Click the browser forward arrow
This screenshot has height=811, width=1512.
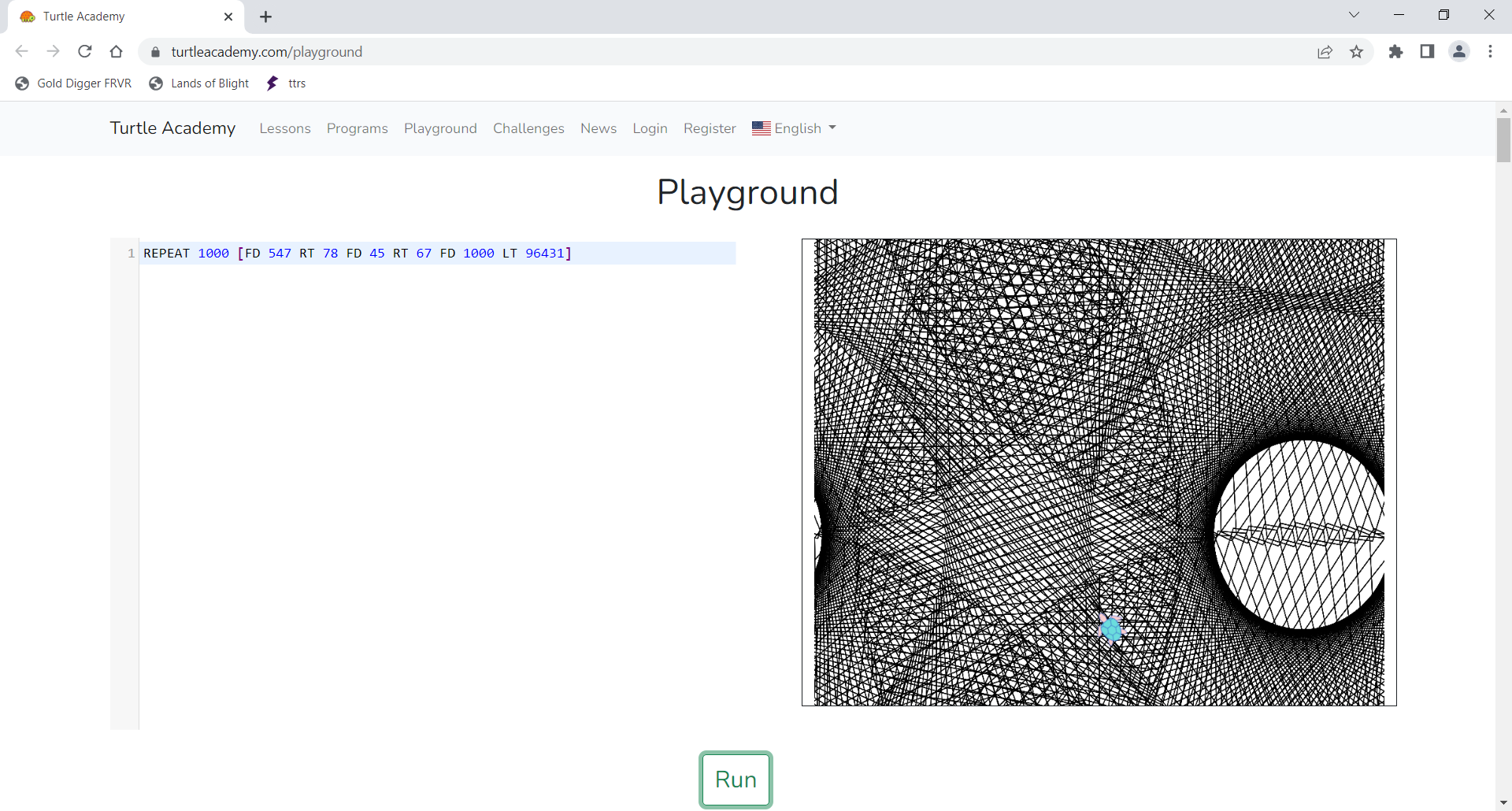coord(53,52)
